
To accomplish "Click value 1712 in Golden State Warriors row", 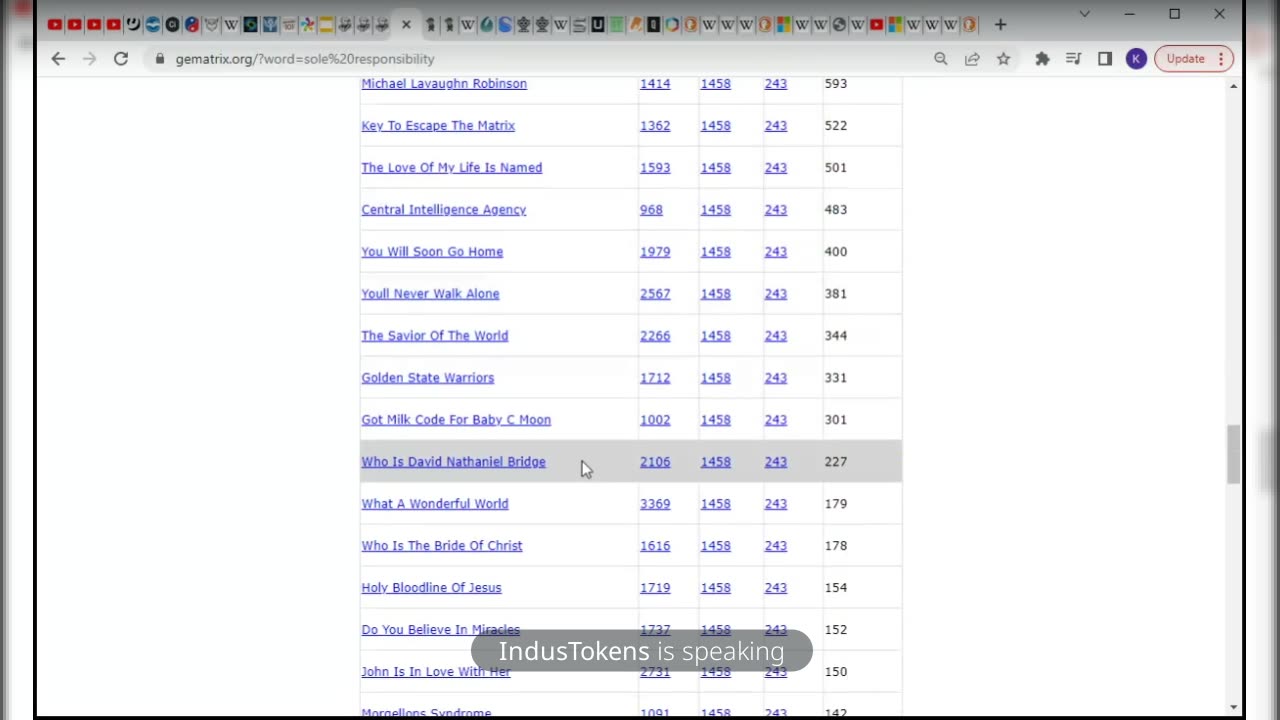I will [655, 378].
